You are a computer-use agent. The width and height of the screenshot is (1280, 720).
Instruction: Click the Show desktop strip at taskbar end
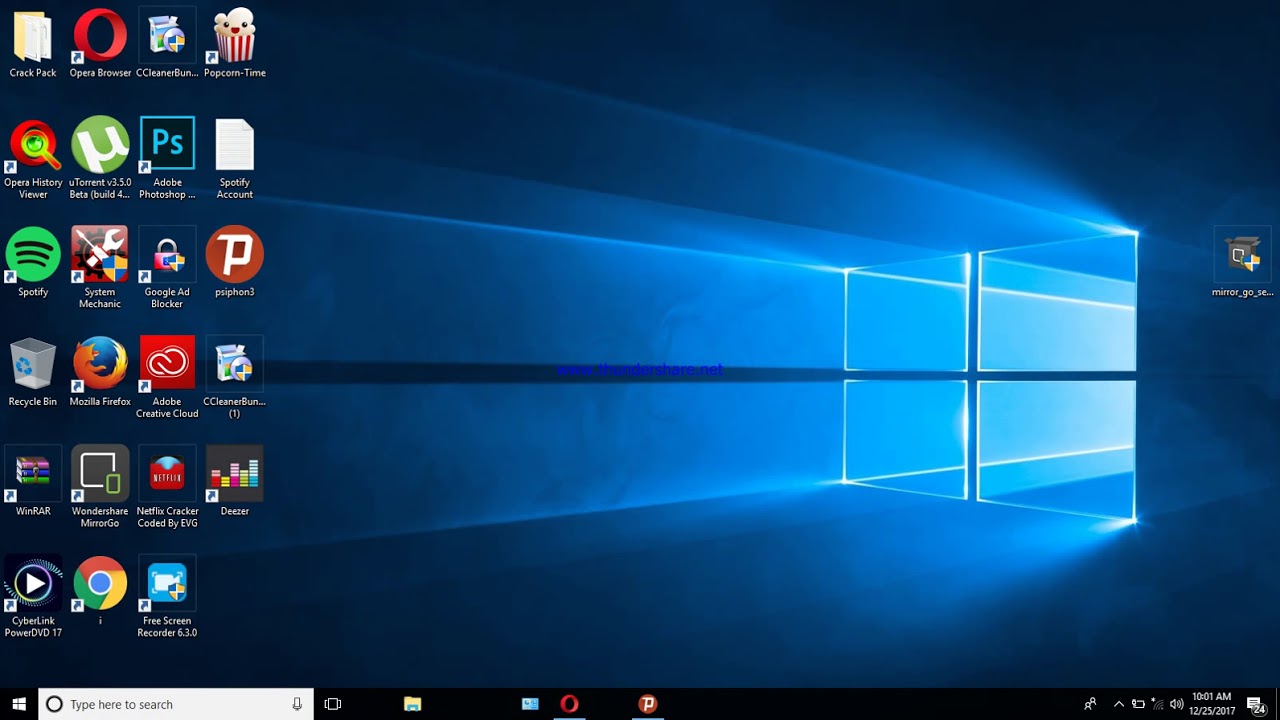(1277, 704)
